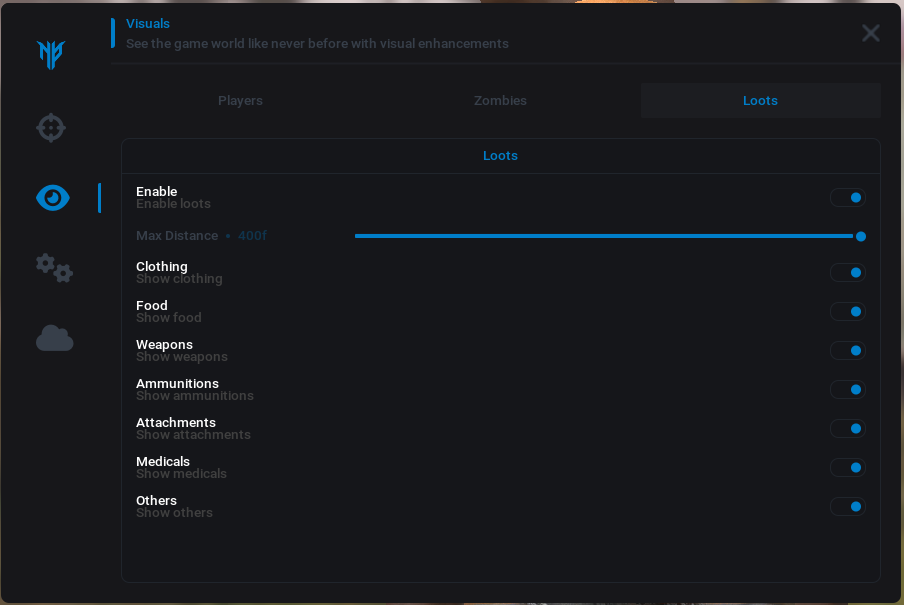
Task: Disable the Clothing toggle
Action: [x=848, y=273]
